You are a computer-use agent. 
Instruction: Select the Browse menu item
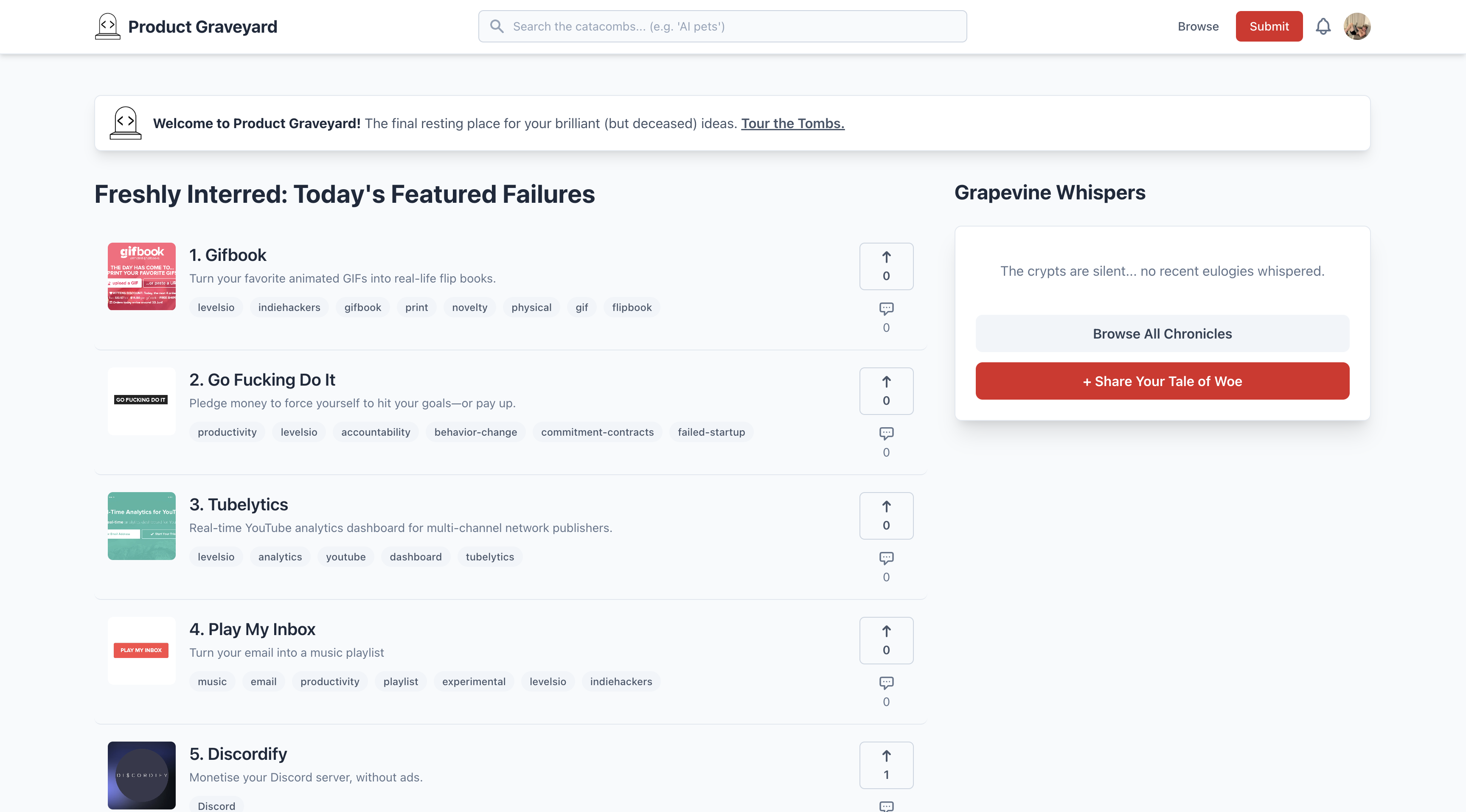[x=1198, y=26]
